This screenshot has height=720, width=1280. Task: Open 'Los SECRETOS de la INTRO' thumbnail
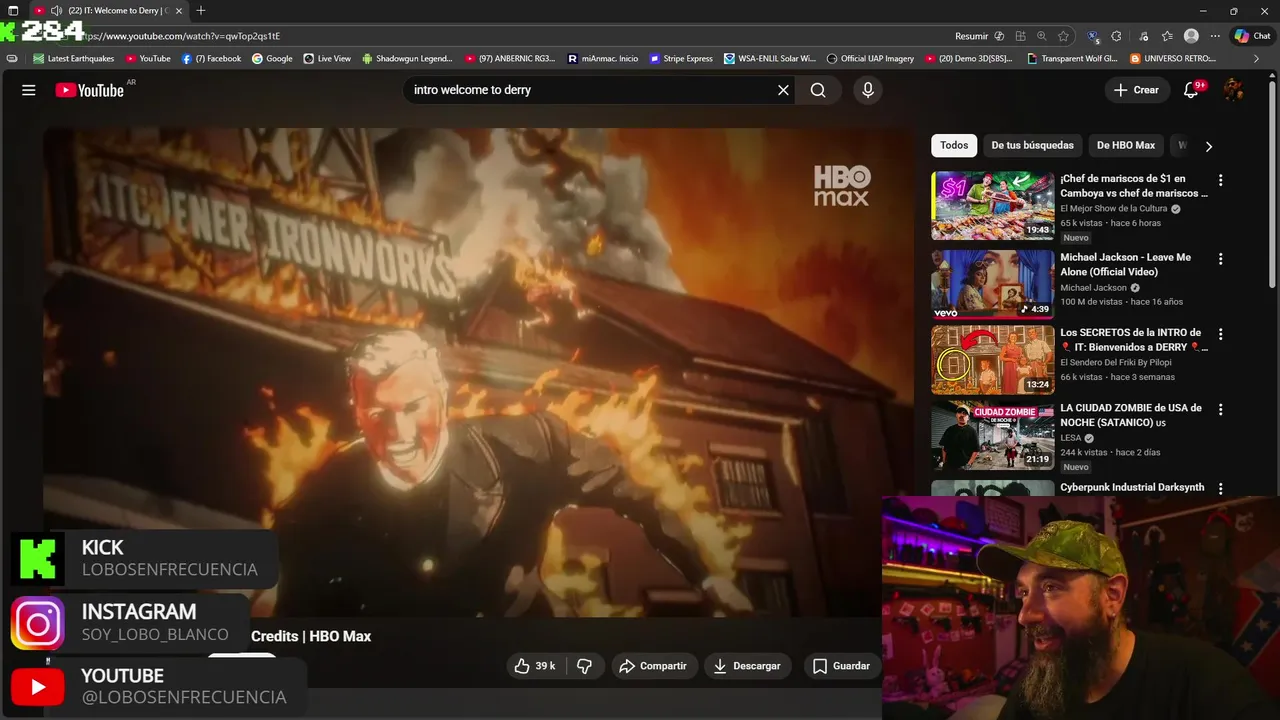coord(992,360)
